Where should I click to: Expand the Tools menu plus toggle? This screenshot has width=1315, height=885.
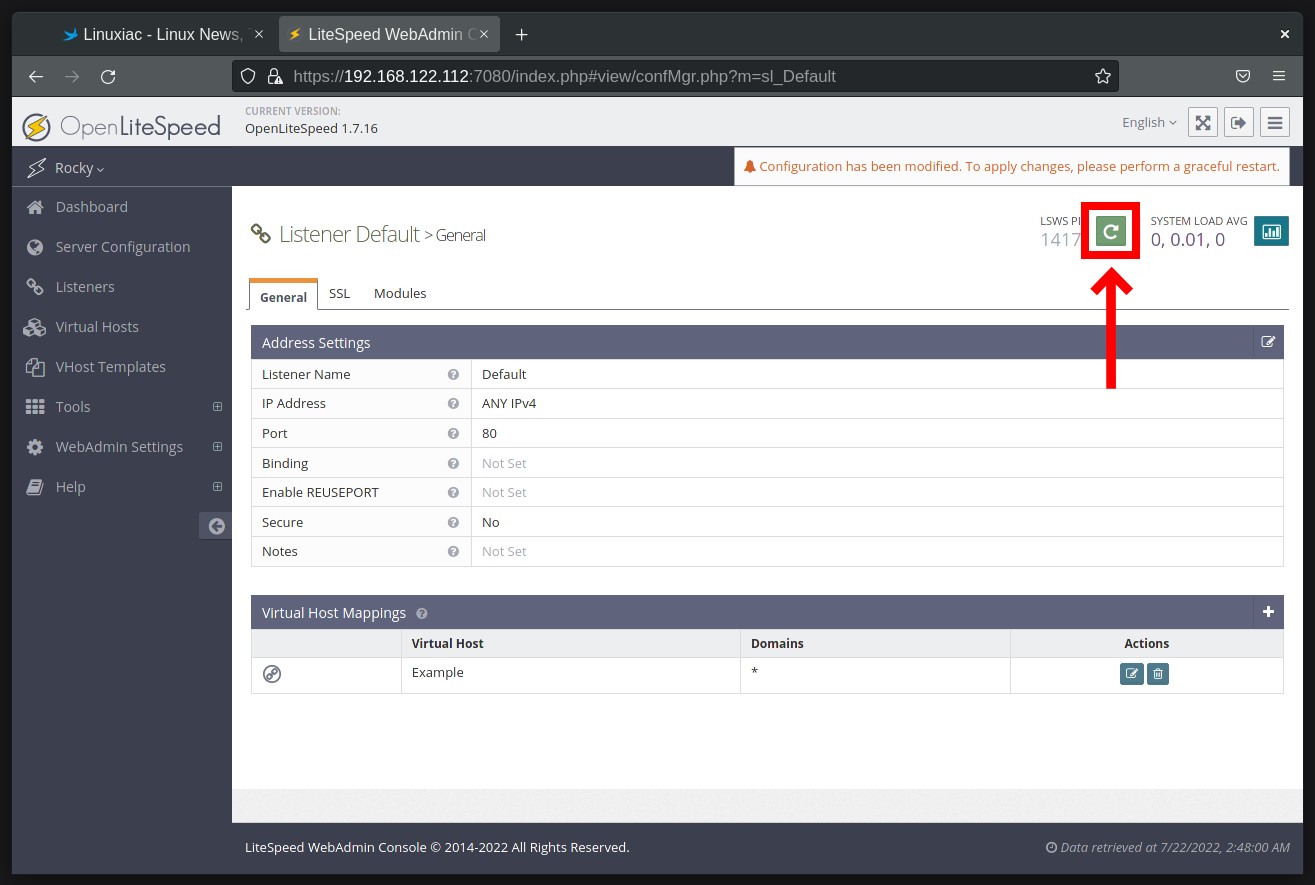click(217, 407)
